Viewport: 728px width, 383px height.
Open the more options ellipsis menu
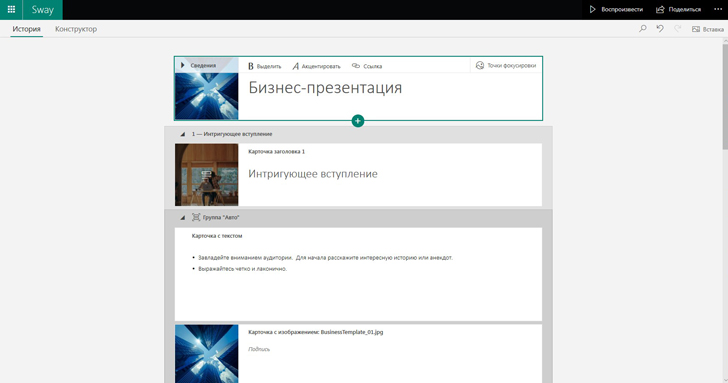click(718, 9)
